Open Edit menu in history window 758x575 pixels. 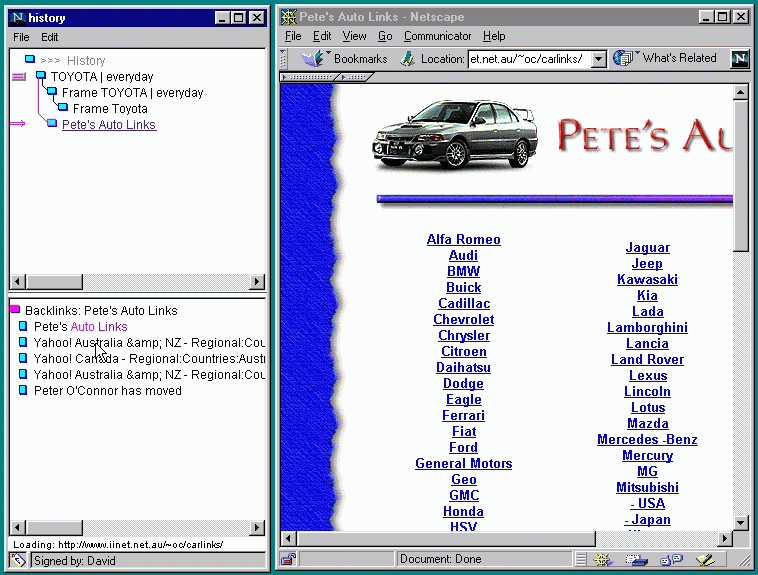click(49, 37)
